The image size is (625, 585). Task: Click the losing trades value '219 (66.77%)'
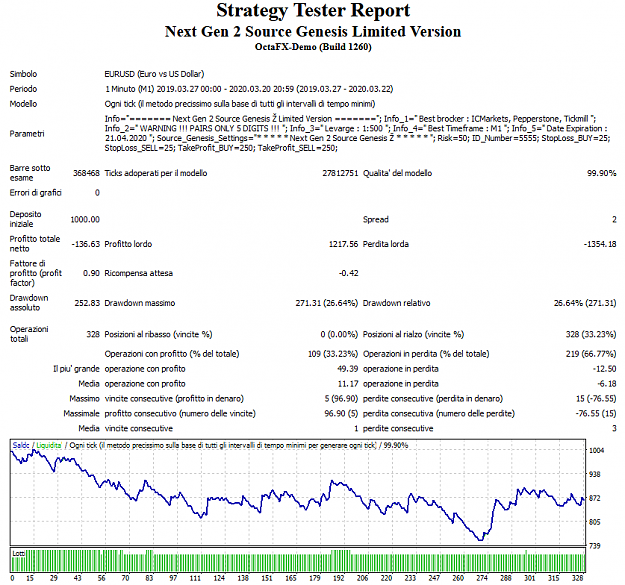[x=591, y=354]
